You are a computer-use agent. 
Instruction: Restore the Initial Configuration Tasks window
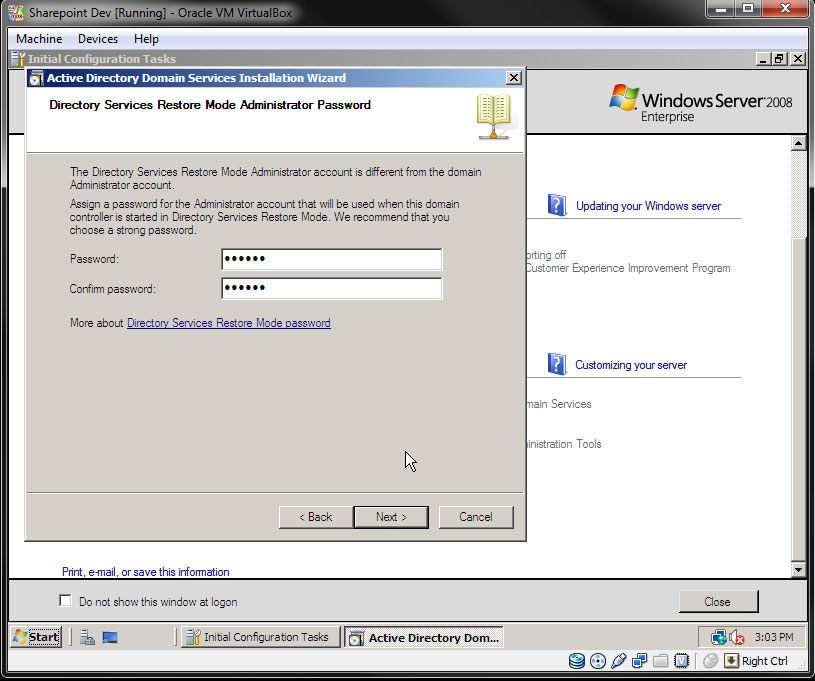(779, 59)
